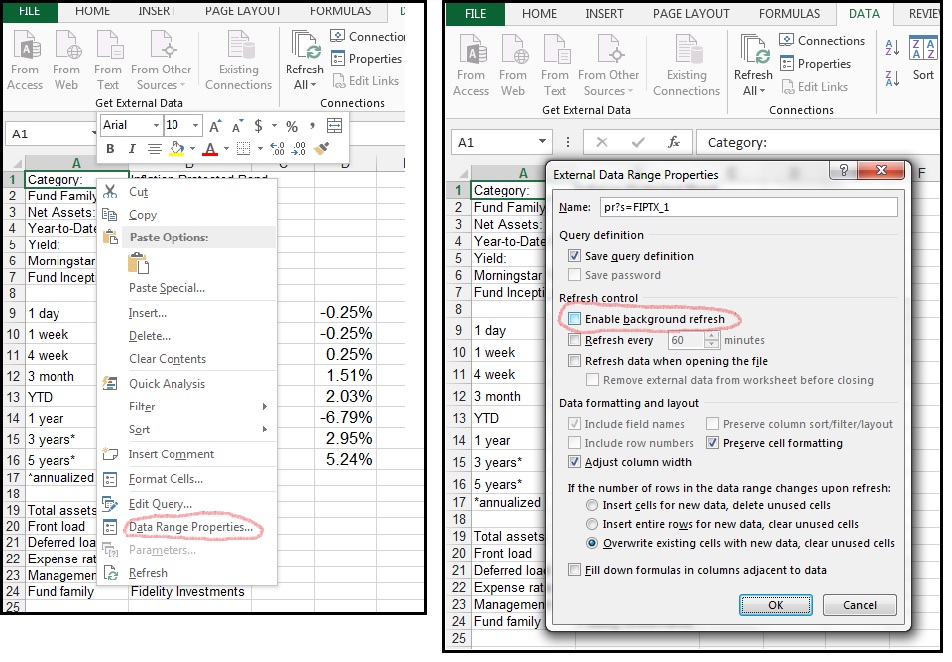Open the fill color dropdown arrow
Viewport: 952px width, 662px height.
192,149
